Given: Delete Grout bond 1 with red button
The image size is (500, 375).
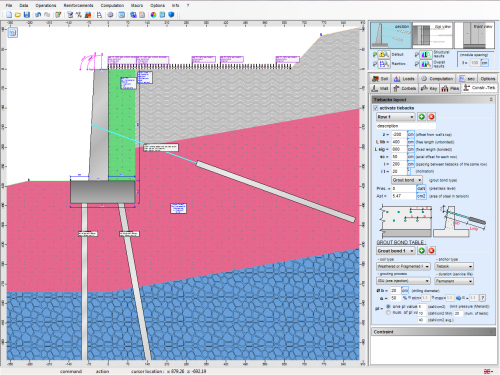Looking at the screenshot, I should pyautogui.click(x=431, y=250).
